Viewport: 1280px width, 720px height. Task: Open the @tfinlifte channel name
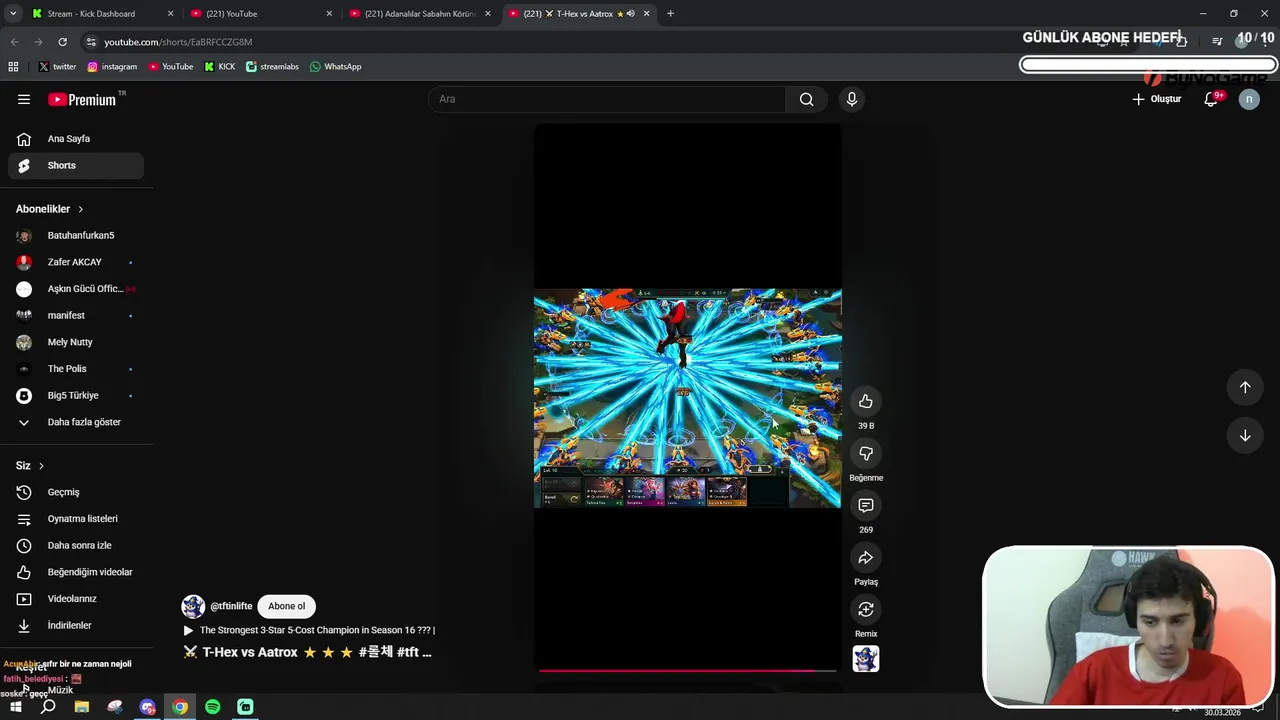pos(231,606)
